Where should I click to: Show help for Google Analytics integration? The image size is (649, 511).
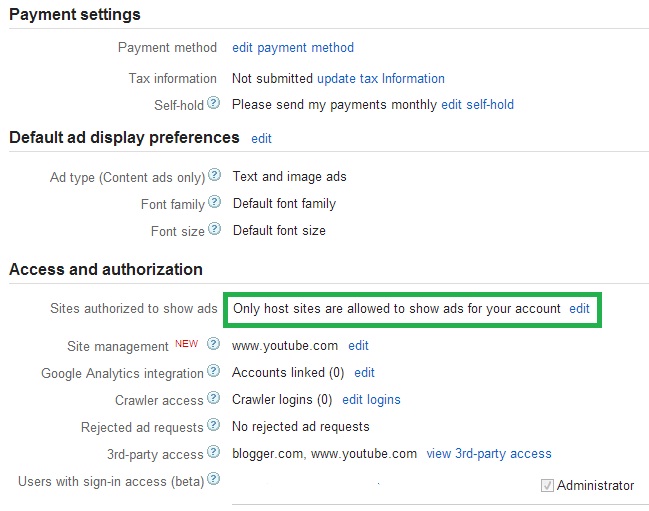213,372
